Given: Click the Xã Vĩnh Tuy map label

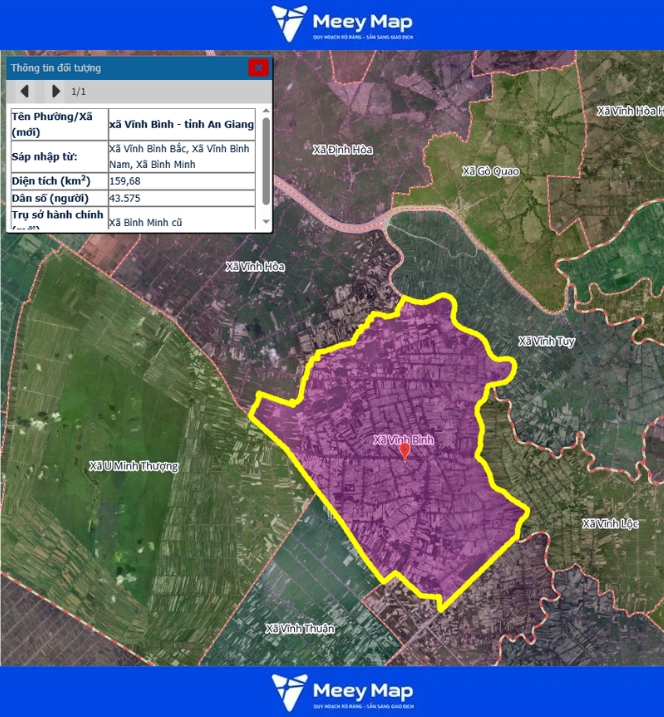Looking at the screenshot, I should 546,341.
